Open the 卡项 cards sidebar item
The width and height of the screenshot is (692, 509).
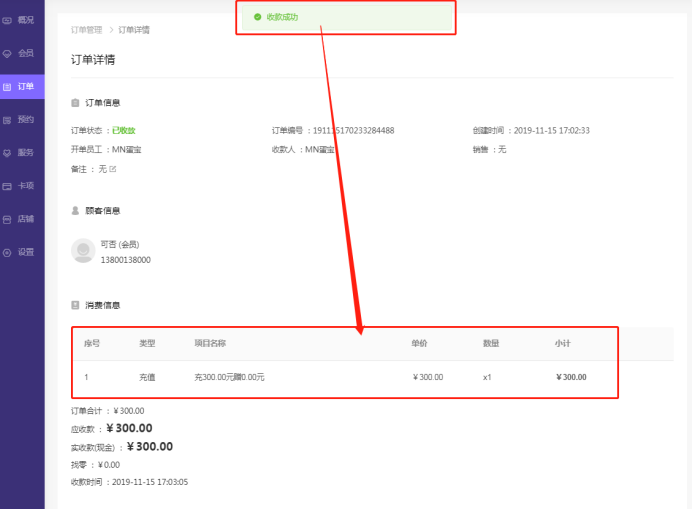click(x=22, y=186)
